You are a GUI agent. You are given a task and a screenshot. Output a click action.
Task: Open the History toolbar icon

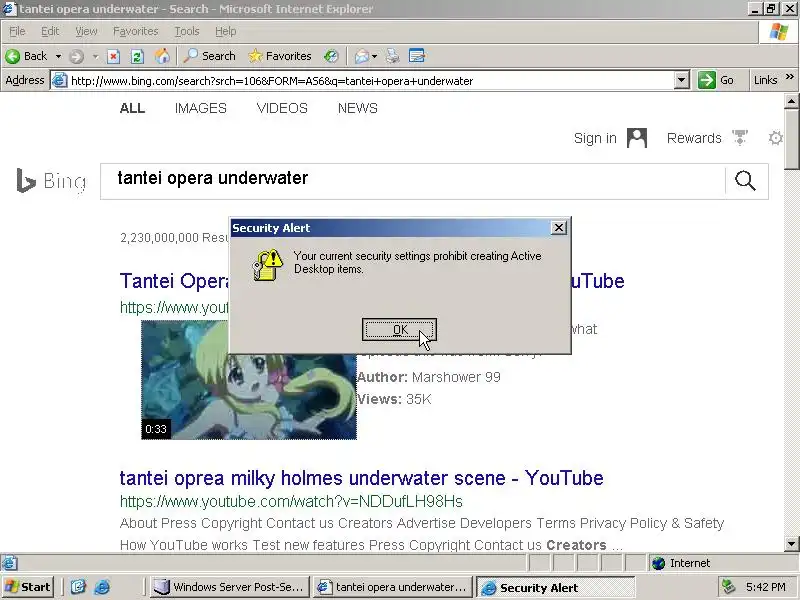tap(331, 56)
